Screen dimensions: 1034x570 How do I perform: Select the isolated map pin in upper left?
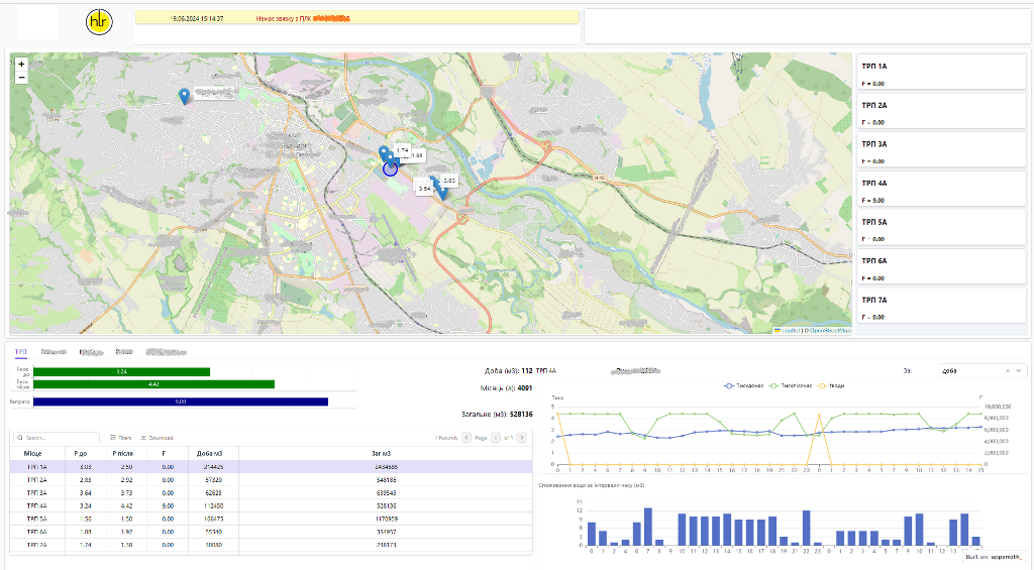(184, 96)
